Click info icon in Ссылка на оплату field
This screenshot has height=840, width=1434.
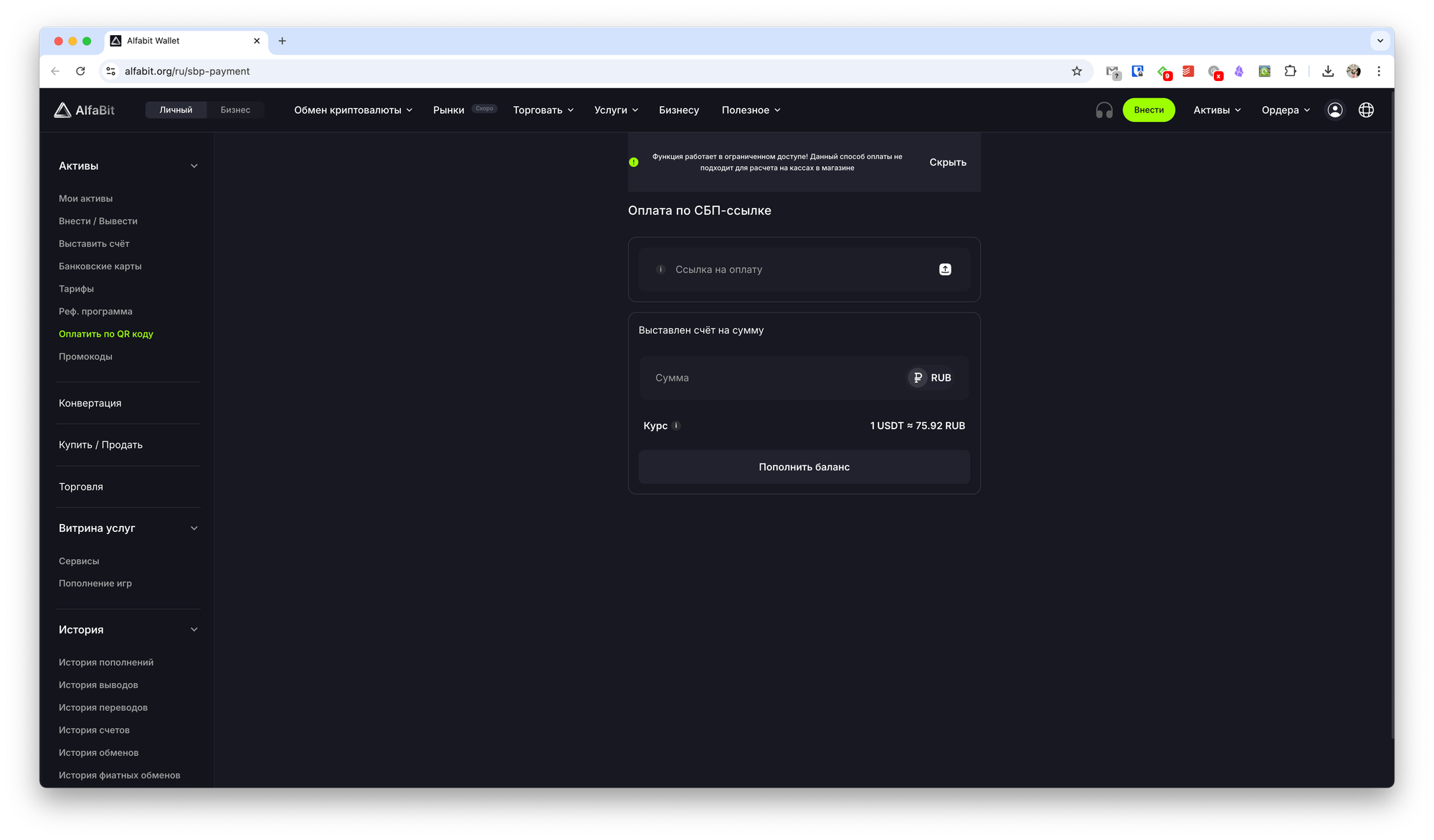660,269
